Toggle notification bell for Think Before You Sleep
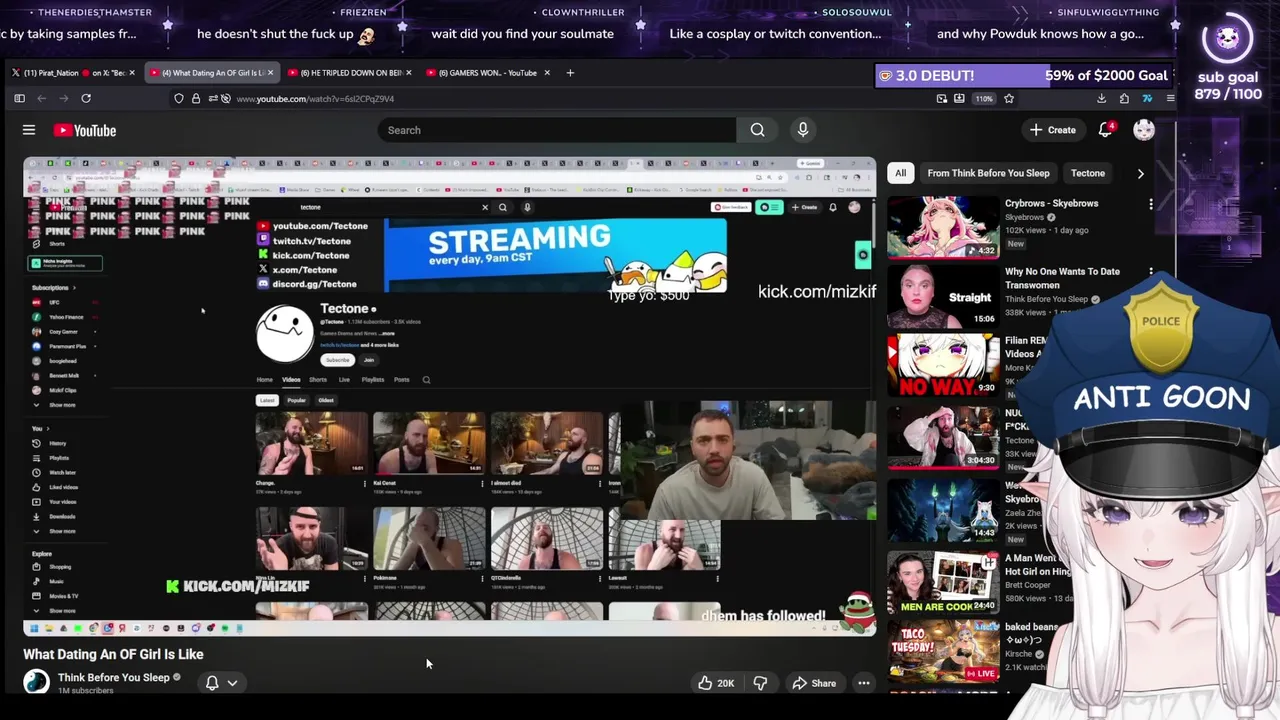Viewport: 1280px width, 720px height. coord(212,683)
